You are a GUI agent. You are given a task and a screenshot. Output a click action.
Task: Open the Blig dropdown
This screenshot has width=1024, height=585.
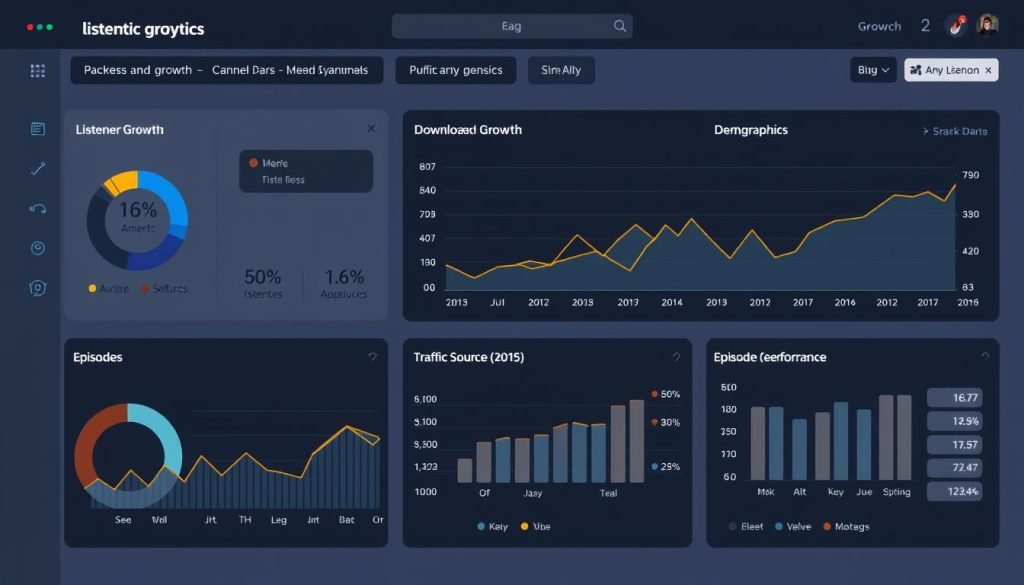[x=873, y=70]
